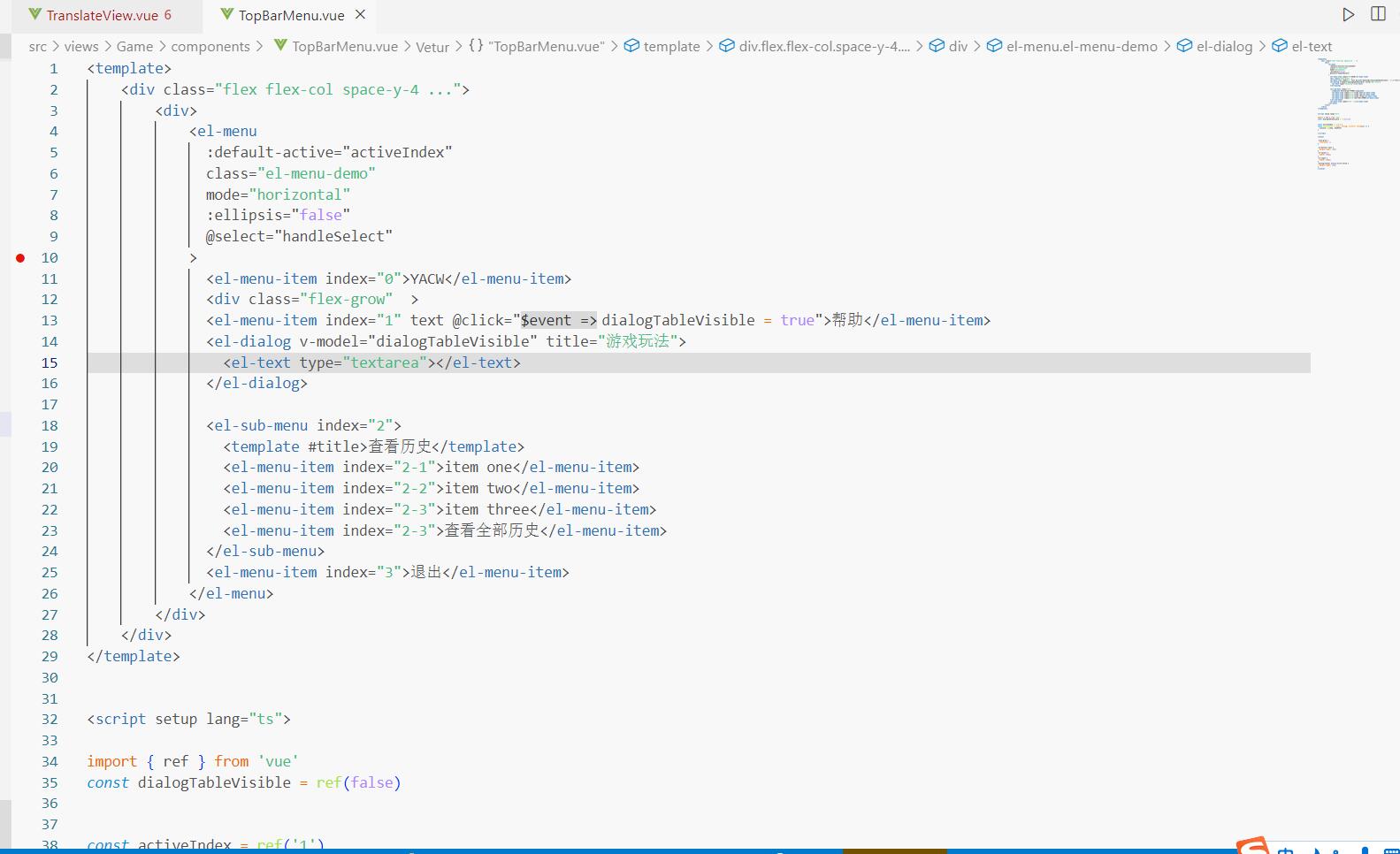1400x854 pixels.
Task: Click the src breadcrumb folder
Action: (x=37, y=46)
